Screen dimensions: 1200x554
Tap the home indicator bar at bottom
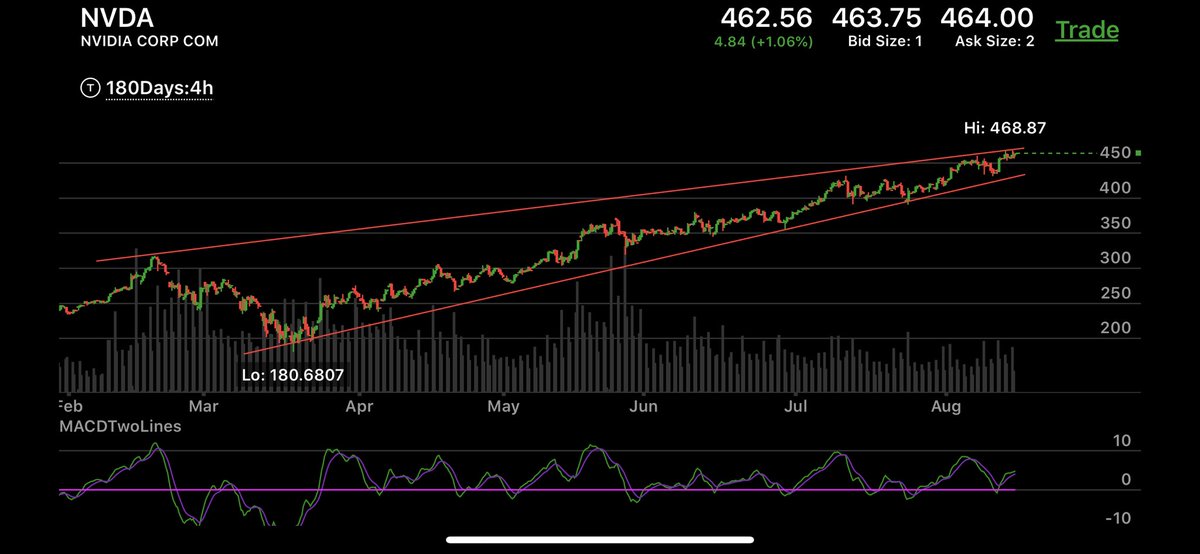click(599, 542)
